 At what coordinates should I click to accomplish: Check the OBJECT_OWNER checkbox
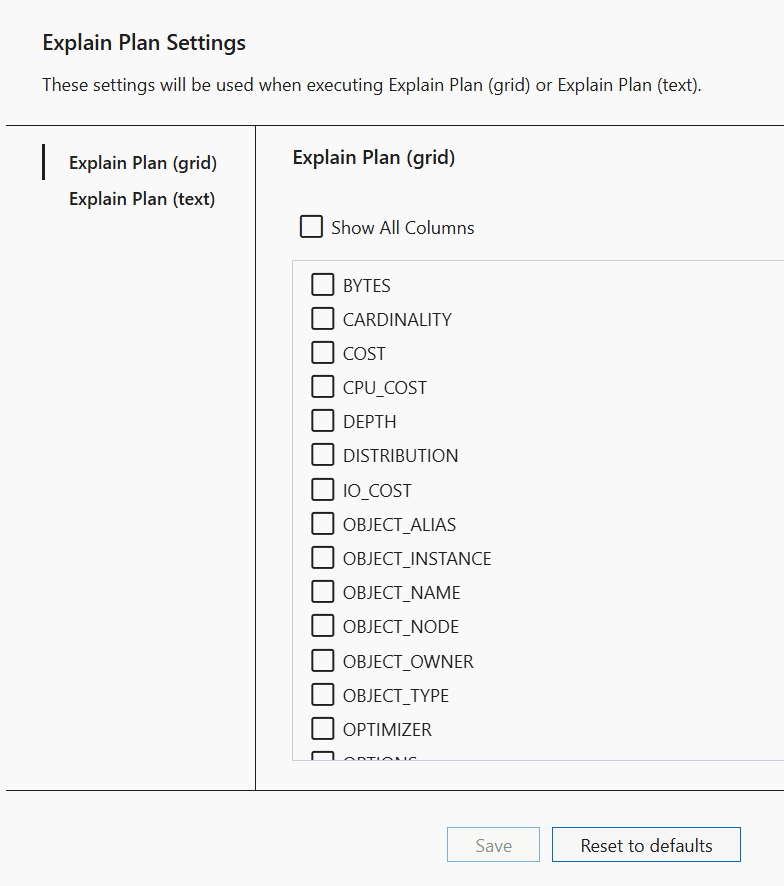pos(323,660)
